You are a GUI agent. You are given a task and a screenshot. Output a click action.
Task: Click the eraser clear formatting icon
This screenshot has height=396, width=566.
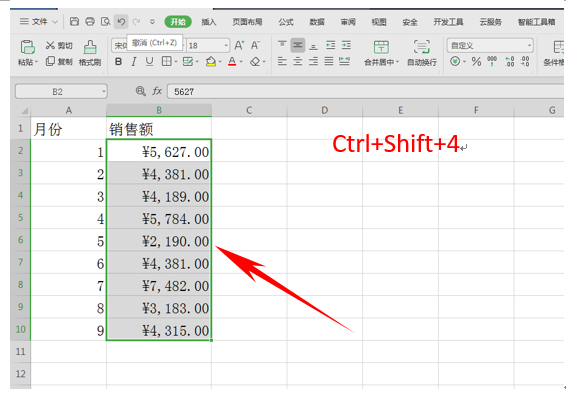(255, 62)
